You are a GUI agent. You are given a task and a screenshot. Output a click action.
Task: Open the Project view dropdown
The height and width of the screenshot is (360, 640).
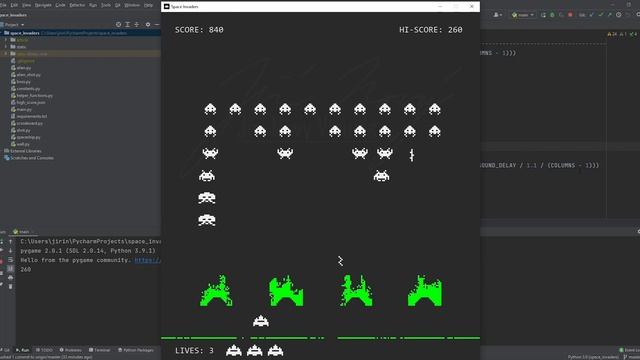(13, 24)
